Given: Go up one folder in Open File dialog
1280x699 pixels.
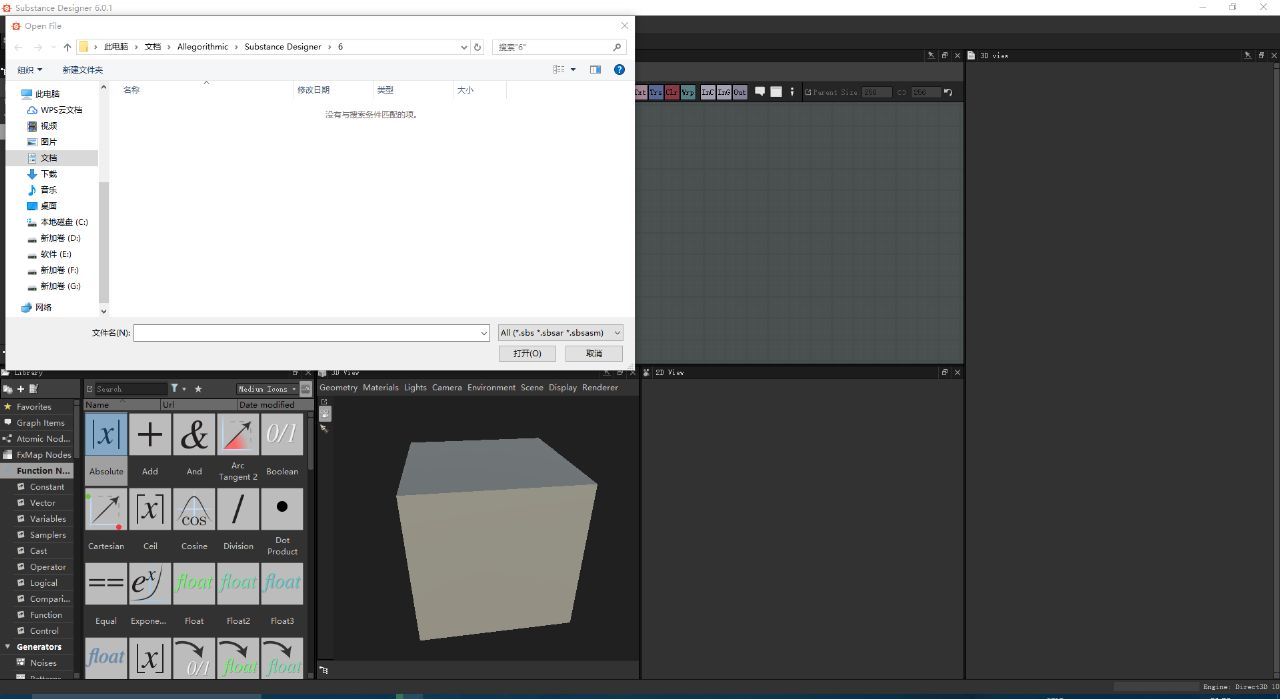Looking at the screenshot, I should 67,47.
